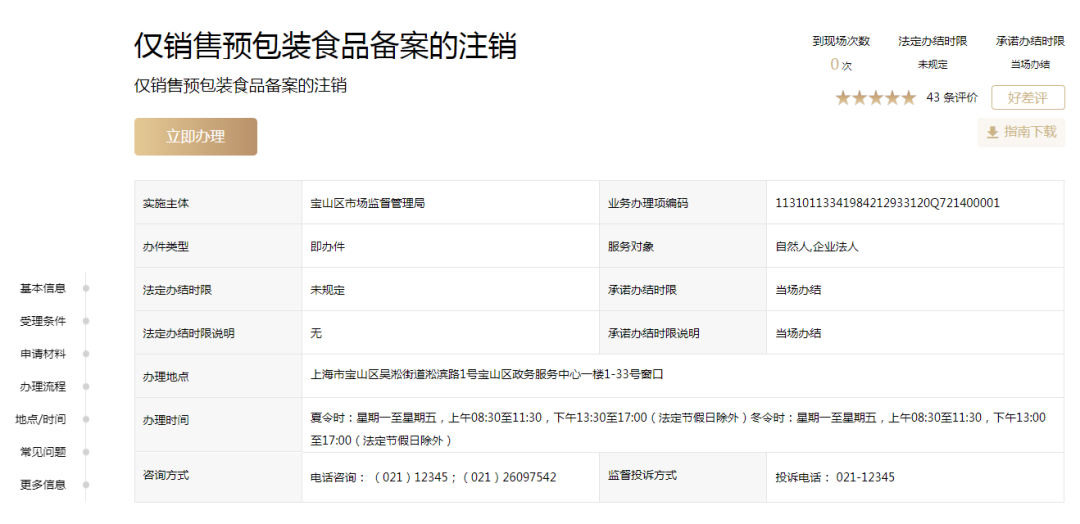1080x524 pixels.
Task: Download the guide via 指南下载
Action: [1021, 132]
